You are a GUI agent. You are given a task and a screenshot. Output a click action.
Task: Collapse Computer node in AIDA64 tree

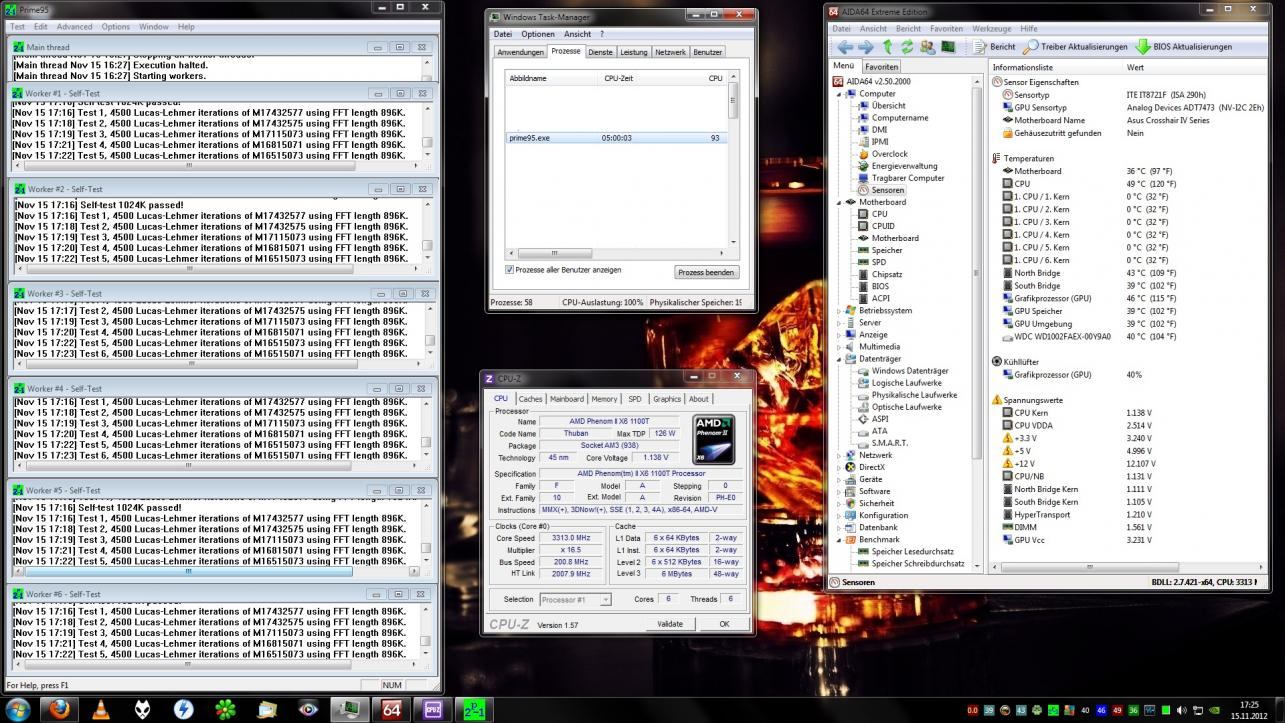(x=839, y=94)
